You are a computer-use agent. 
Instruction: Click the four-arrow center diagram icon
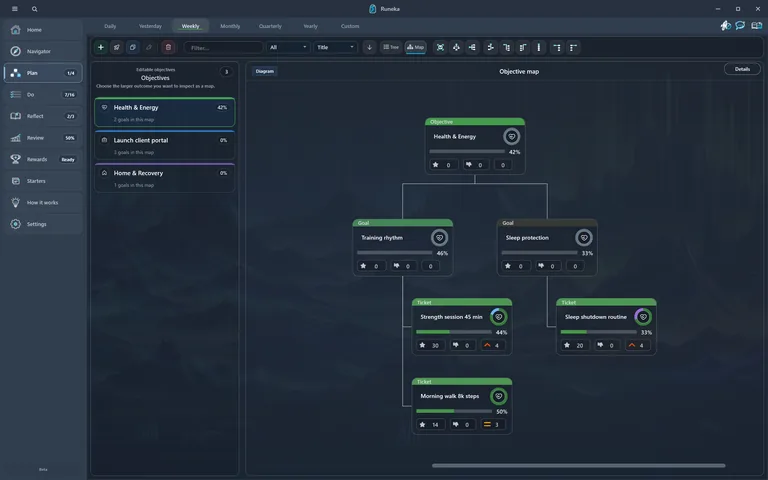[x=456, y=48]
